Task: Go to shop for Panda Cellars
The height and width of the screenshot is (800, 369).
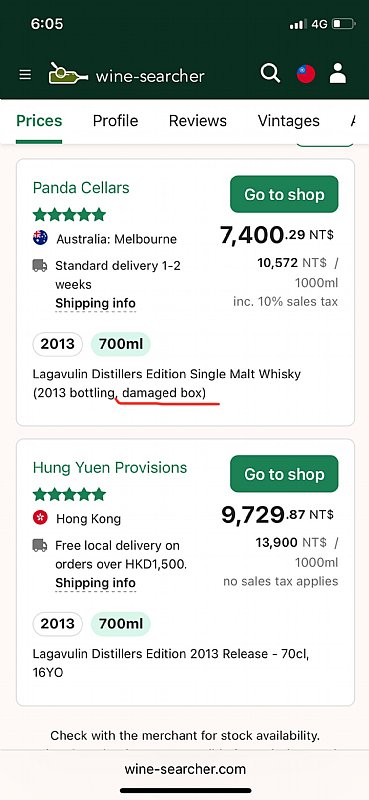Action: tap(284, 194)
